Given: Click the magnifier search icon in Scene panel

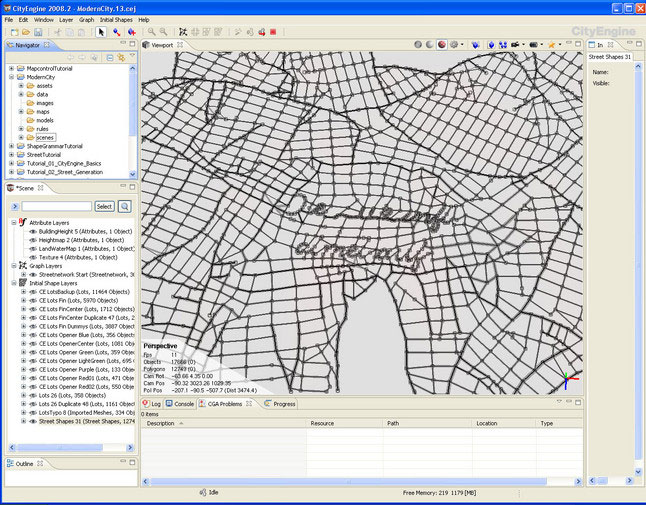Looking at the screenshot, I should 125,206.
